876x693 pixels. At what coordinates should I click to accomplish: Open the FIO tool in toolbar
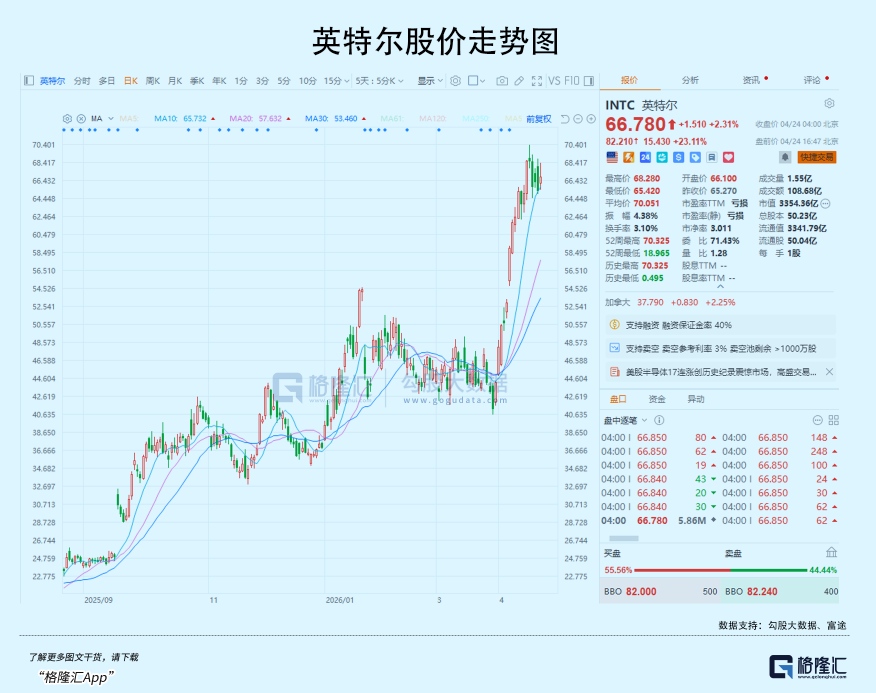tap(572, 81)
